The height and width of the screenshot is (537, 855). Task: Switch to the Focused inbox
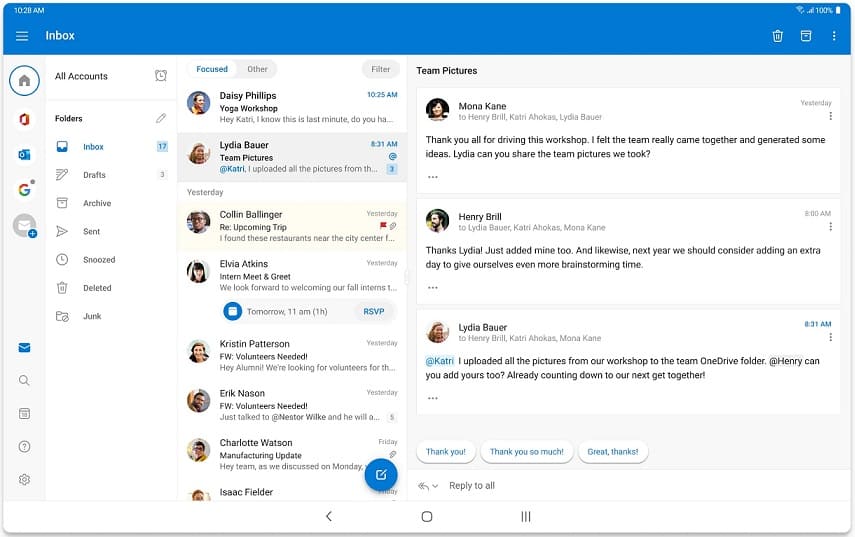click(x=212, y=69)
